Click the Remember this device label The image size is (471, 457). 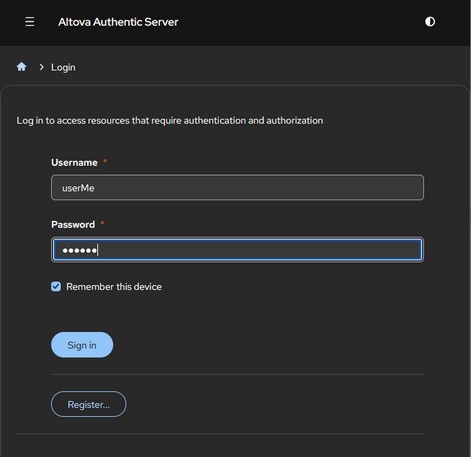coord(114,287)
